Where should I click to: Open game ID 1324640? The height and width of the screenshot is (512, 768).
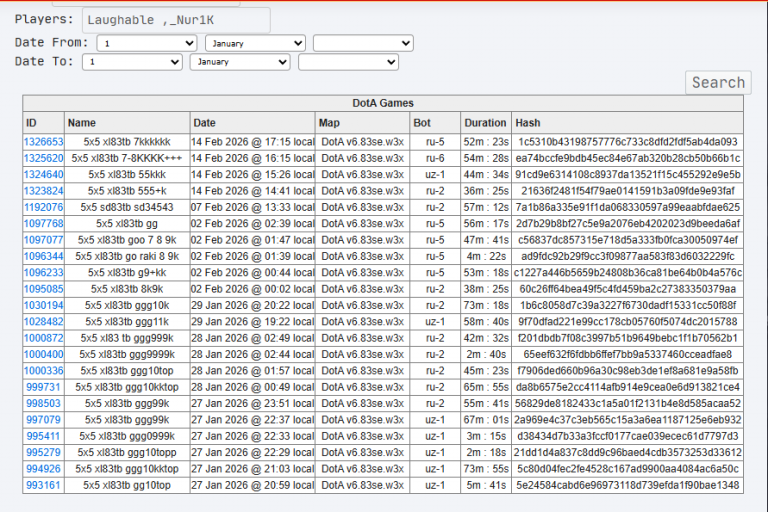coord(44,174)
